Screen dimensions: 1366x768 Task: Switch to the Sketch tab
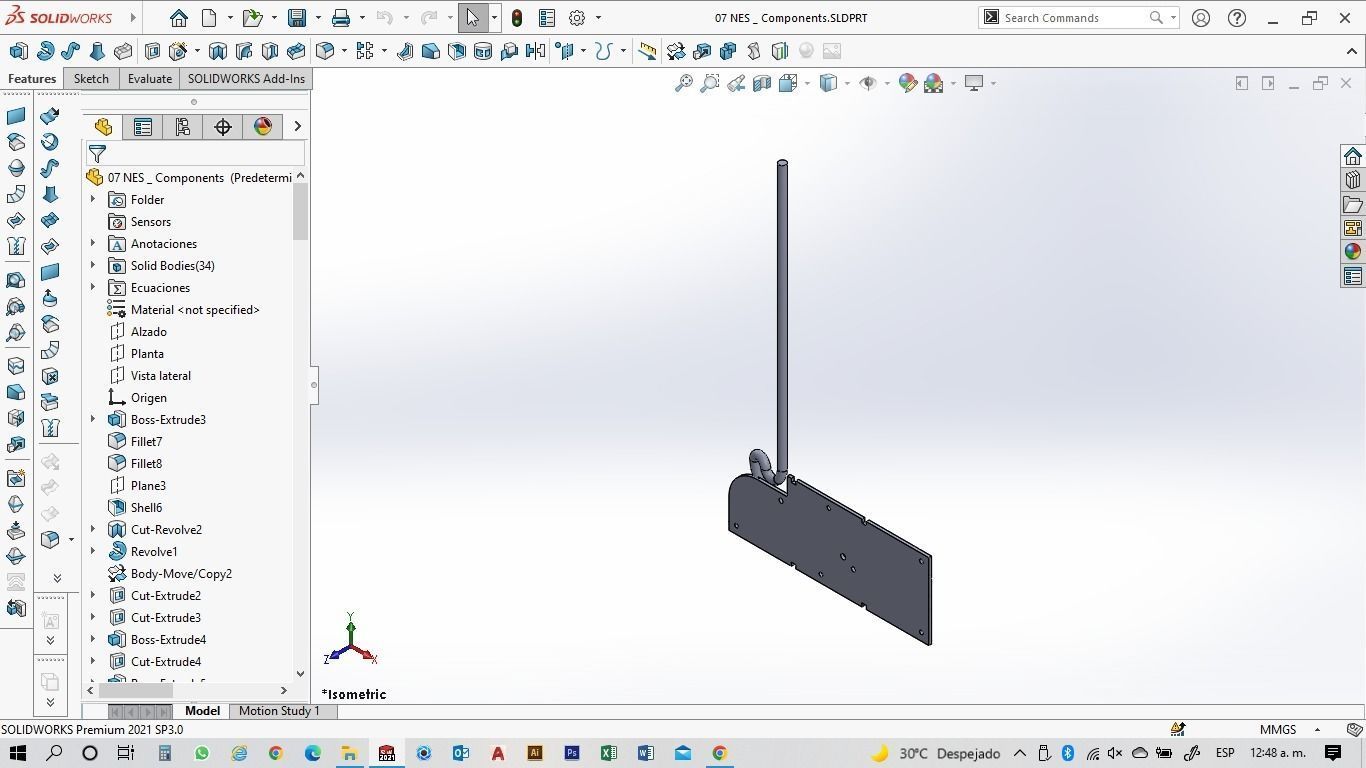coord(91,79)
